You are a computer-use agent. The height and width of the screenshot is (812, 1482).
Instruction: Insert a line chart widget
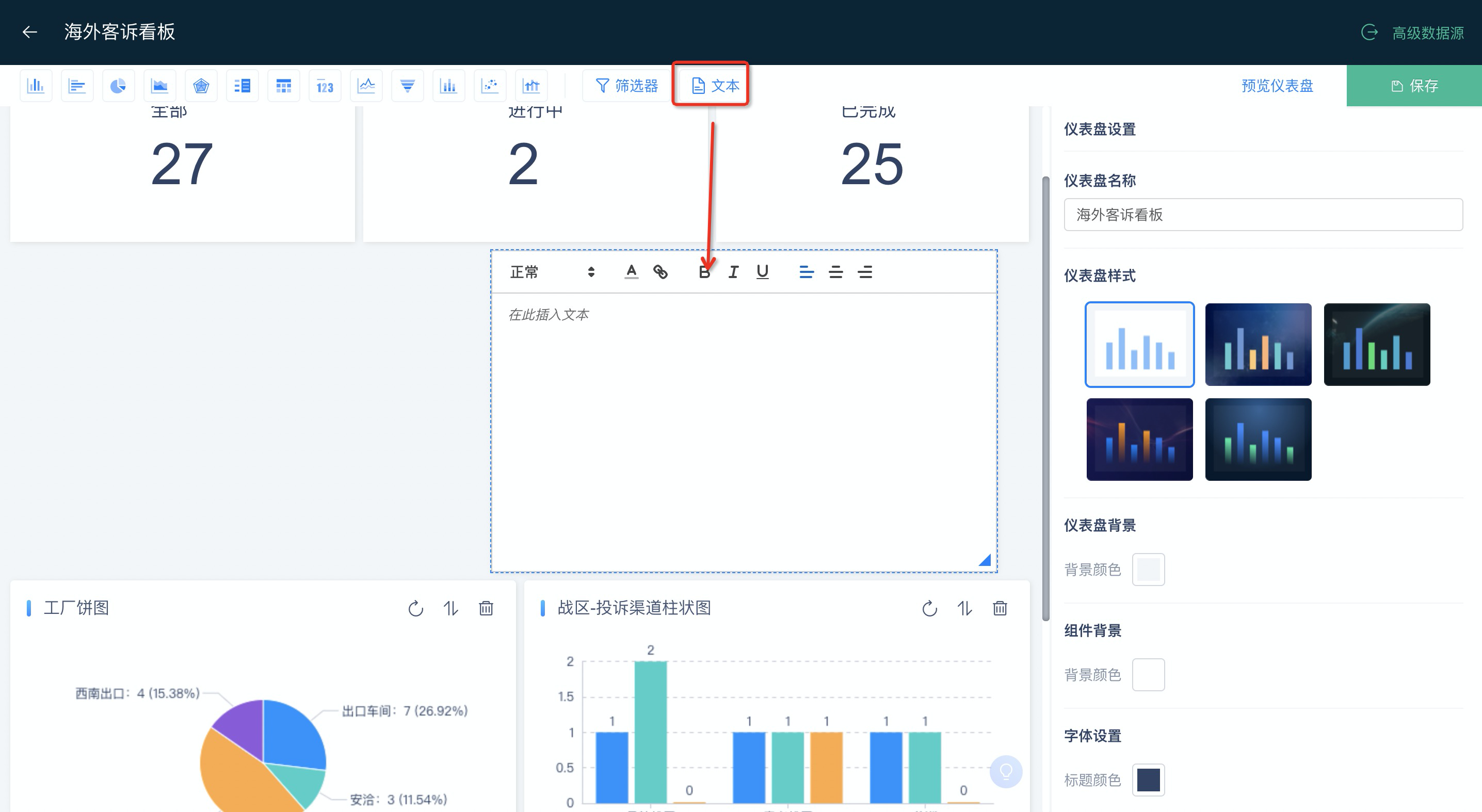point(366,86)
